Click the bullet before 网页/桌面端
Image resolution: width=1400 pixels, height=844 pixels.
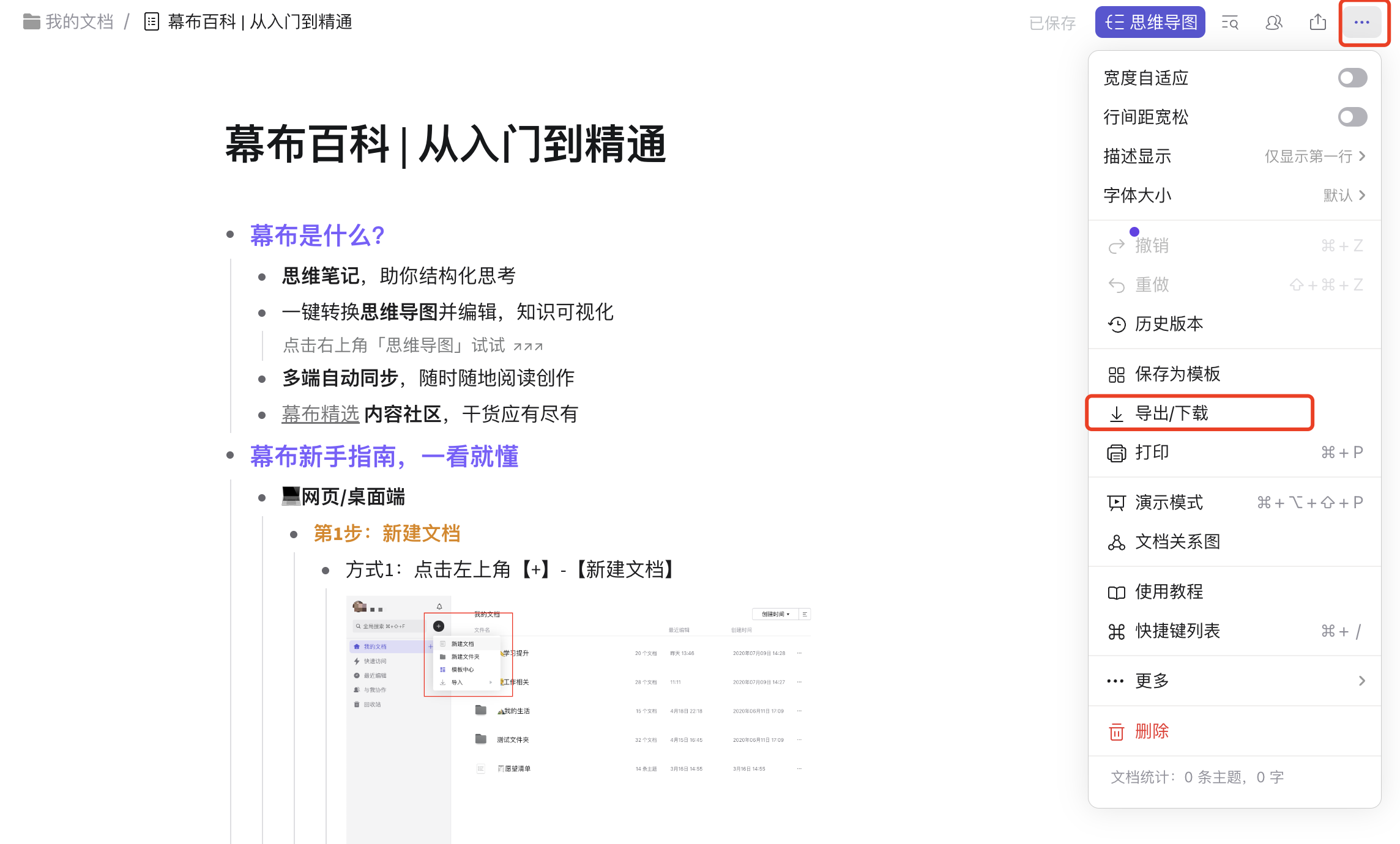click(262, 497)
